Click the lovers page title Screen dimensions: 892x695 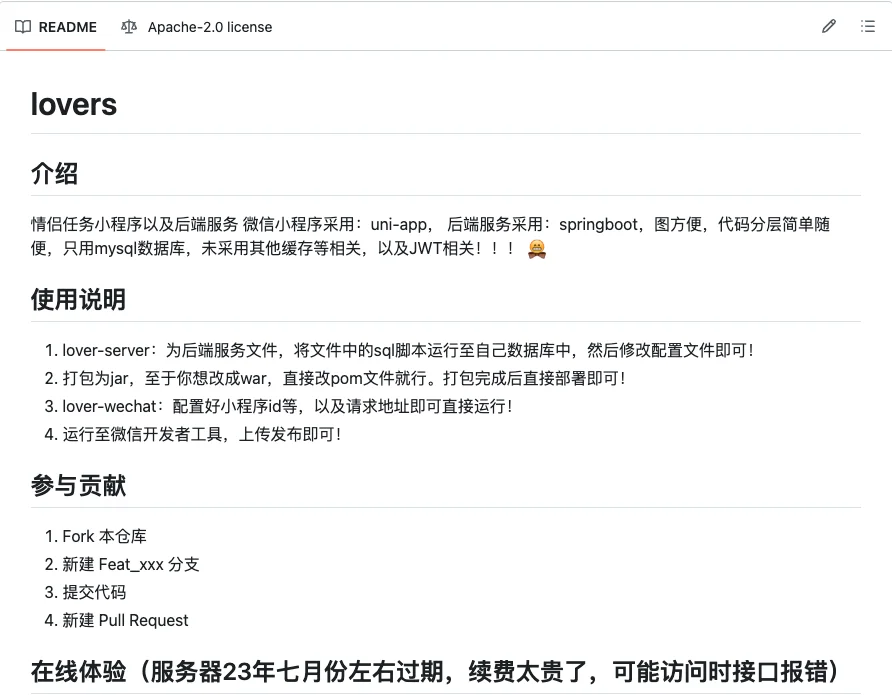pyautogui.click(x=74, y=104)
